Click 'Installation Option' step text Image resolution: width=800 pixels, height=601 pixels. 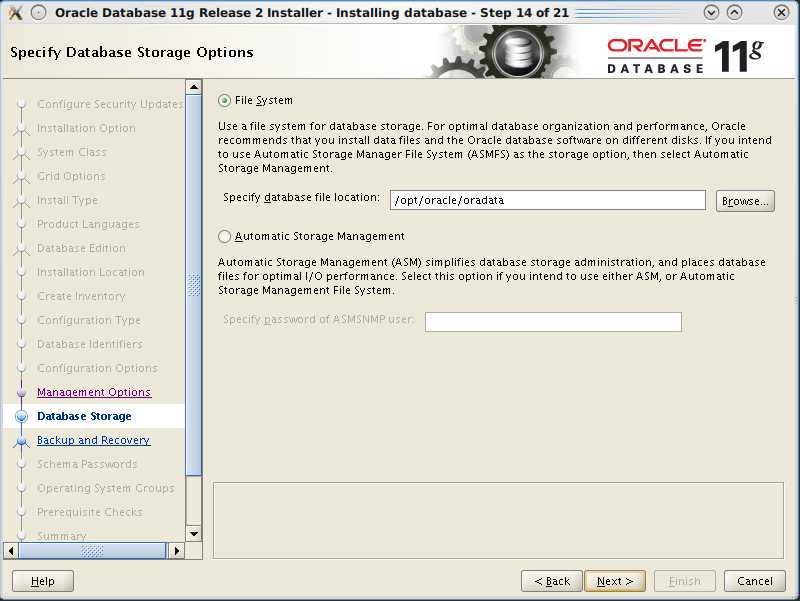pyautogui.click(x=86, y=128)
